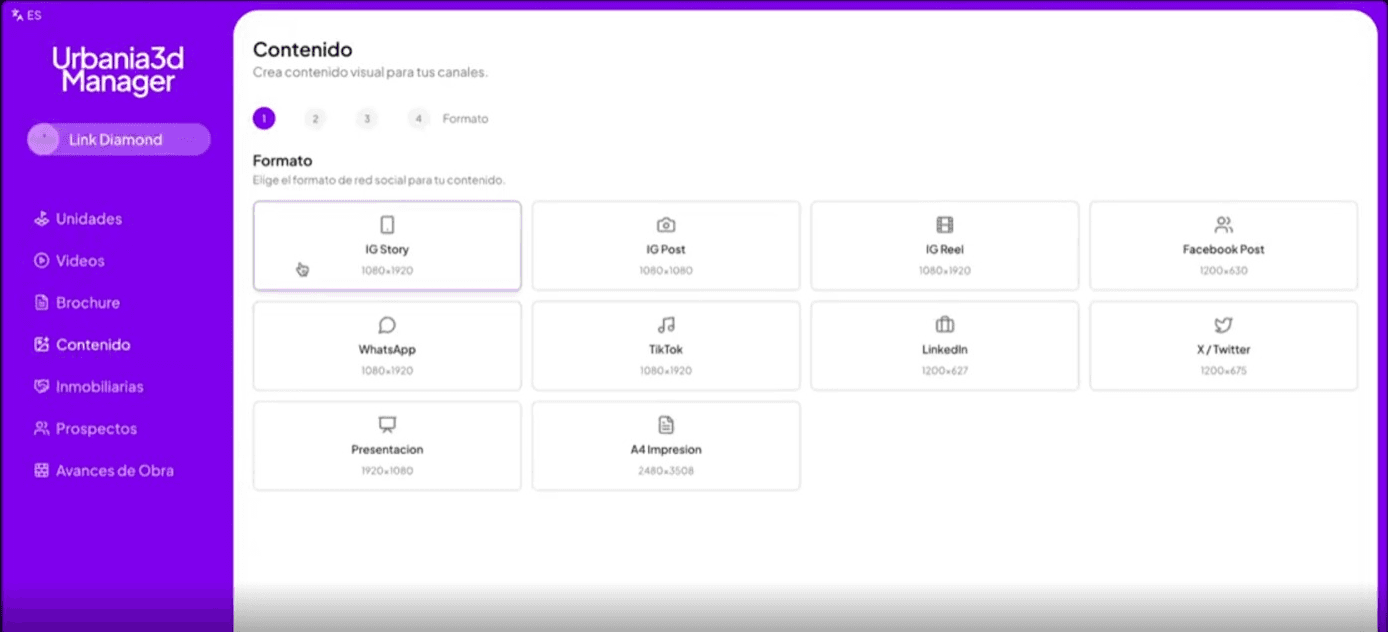Screen dimensions: 1388x632
Task: Click the language translate icon next to ES
Action: (17, 16)
